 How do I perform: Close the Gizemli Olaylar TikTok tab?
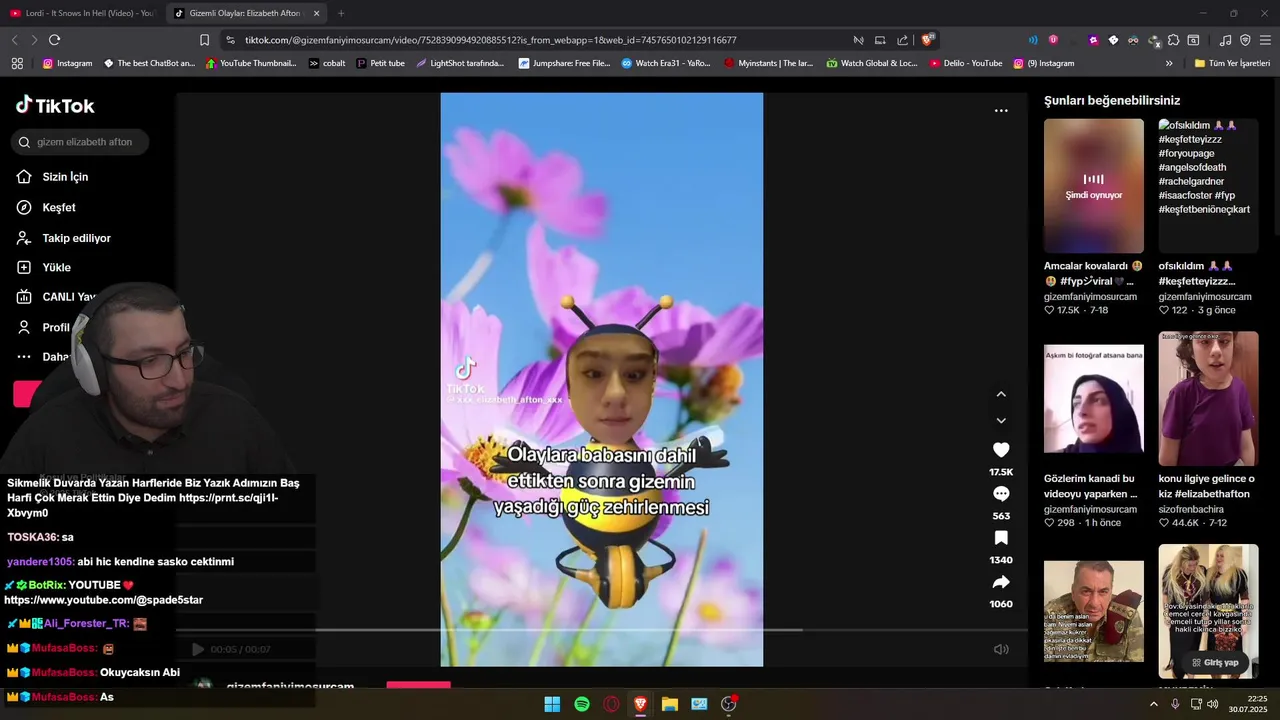(x=316, y=13)
